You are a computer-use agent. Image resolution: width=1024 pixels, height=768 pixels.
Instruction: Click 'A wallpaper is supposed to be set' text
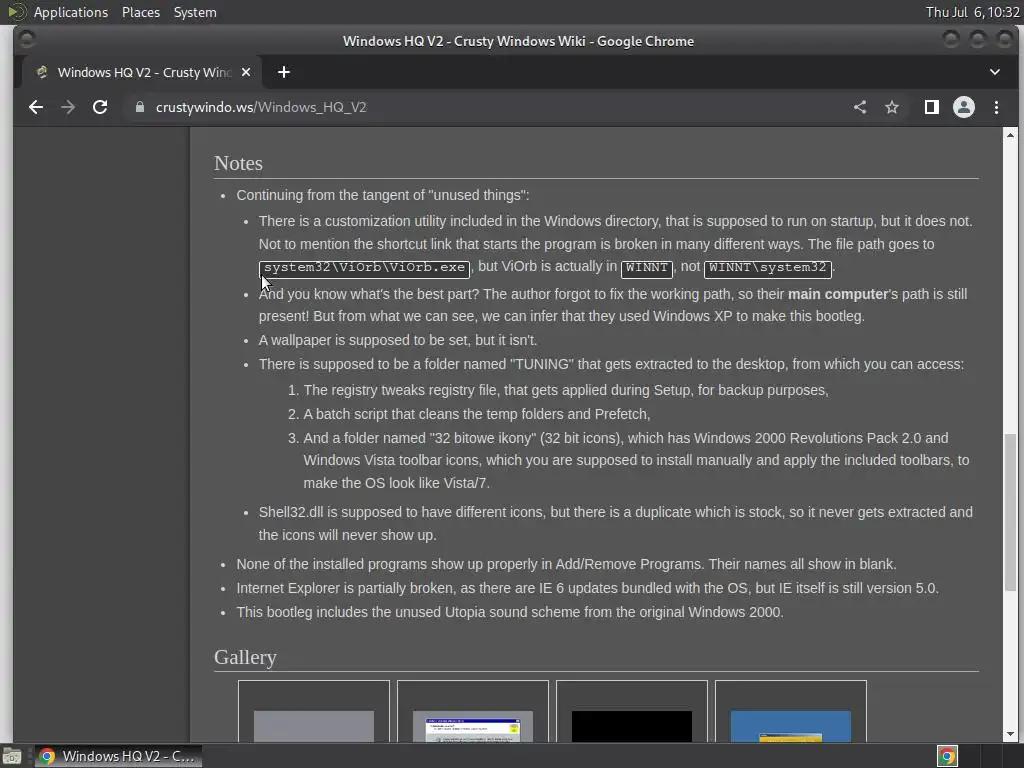pyautogui.click(x=398, y=340)
